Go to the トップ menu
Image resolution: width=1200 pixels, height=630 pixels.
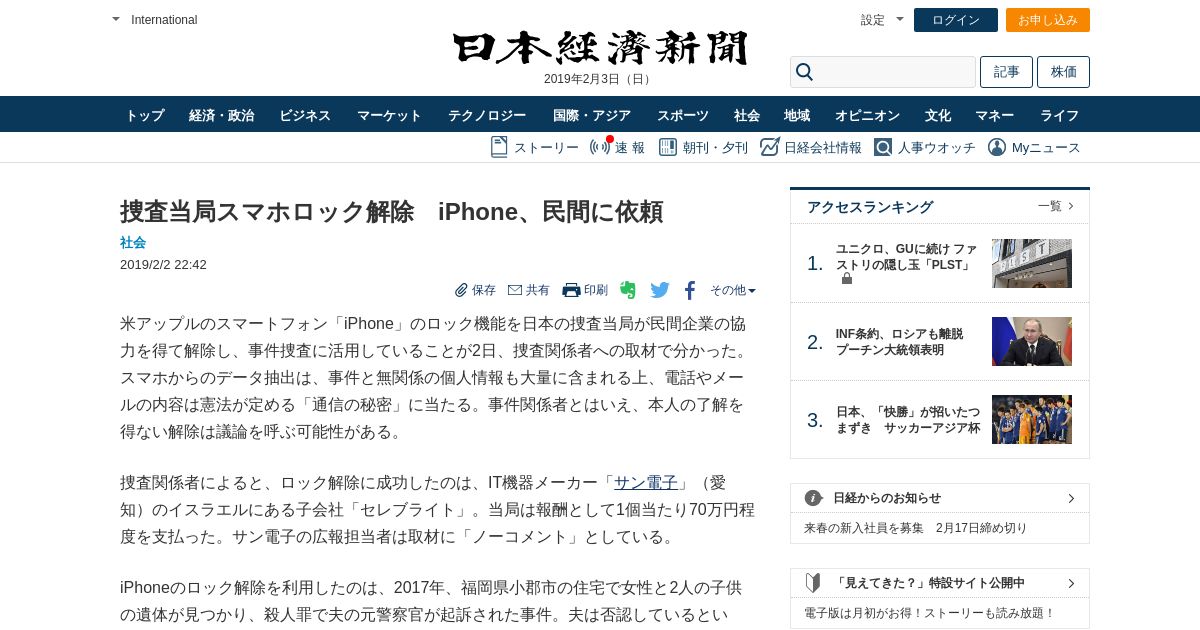point(145,115)
